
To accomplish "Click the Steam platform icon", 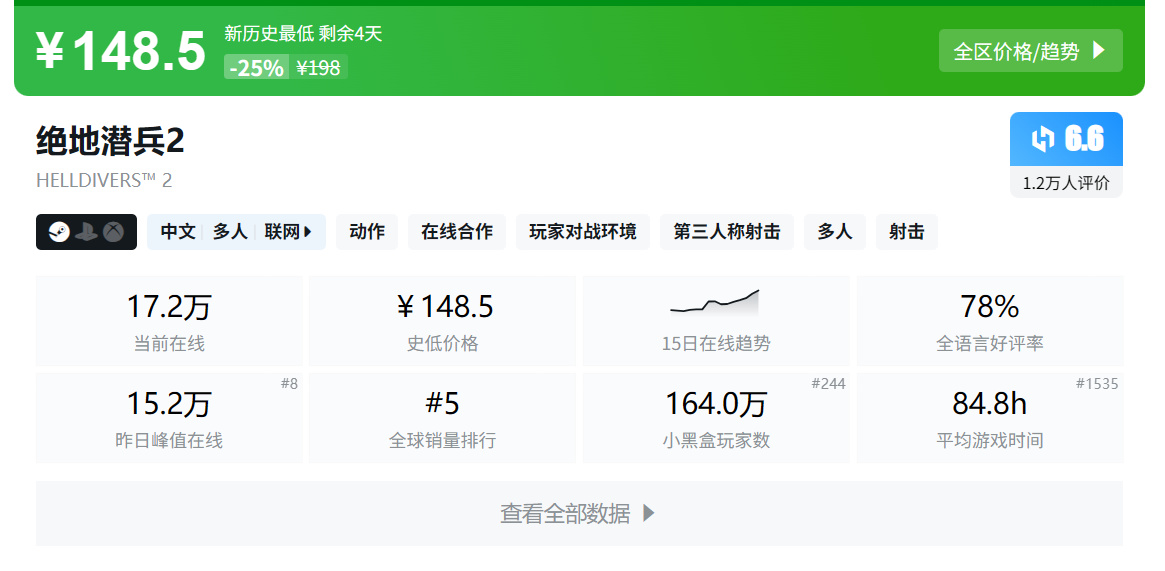I will pyautogui.click(x=60, y=232).
